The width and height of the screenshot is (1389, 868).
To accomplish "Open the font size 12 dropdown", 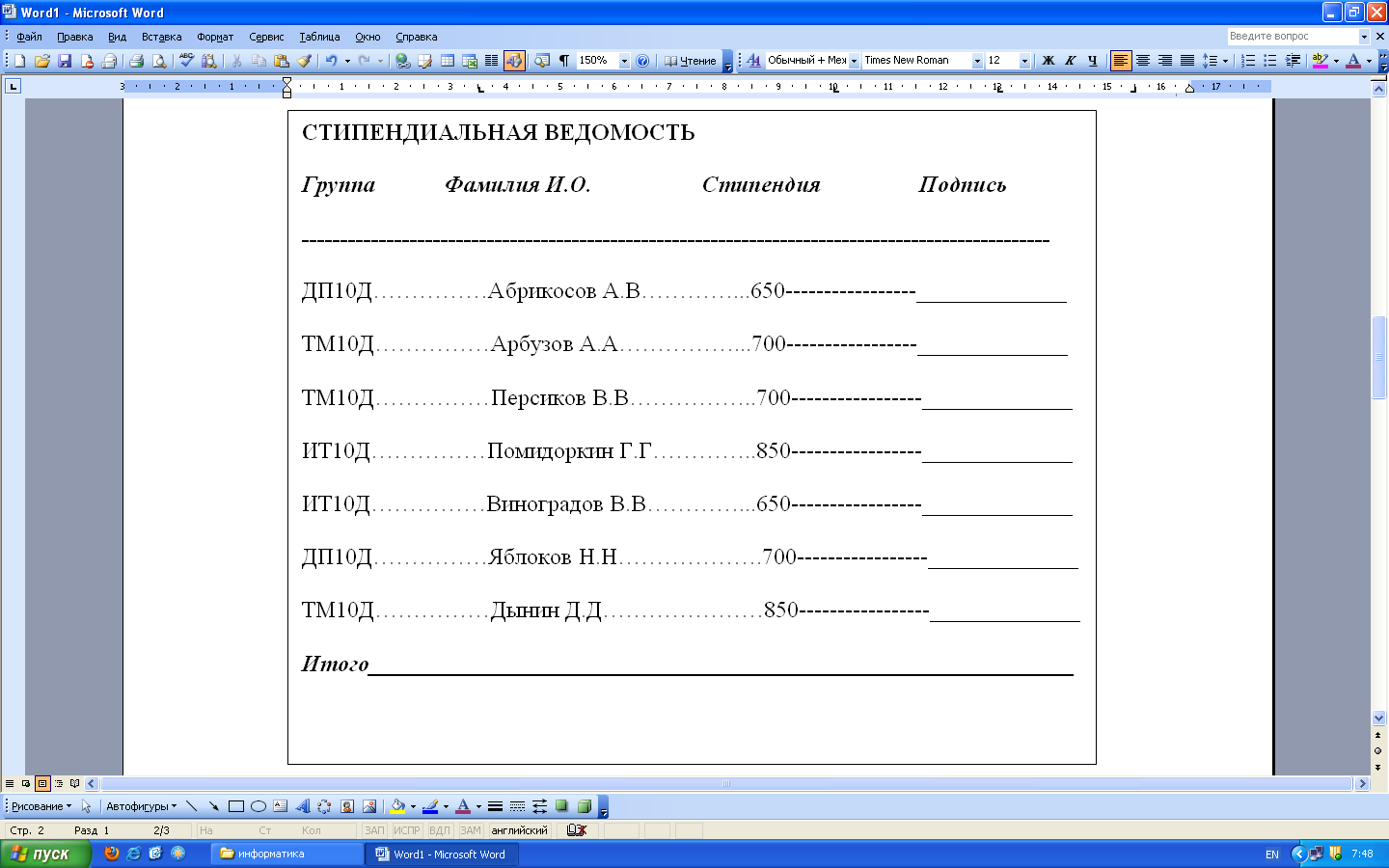I will click(1024, 61).
